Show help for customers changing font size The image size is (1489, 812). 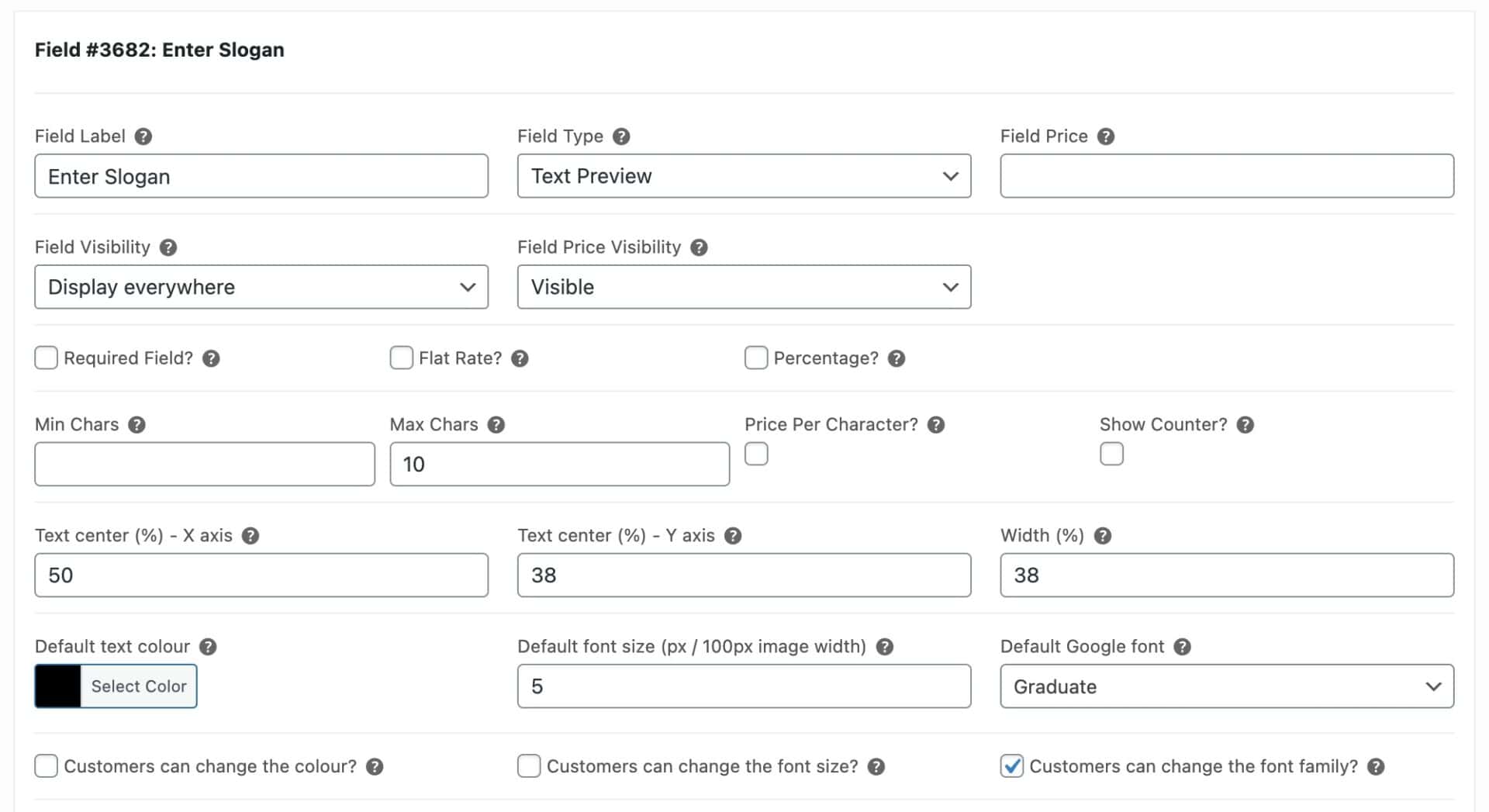876,767
